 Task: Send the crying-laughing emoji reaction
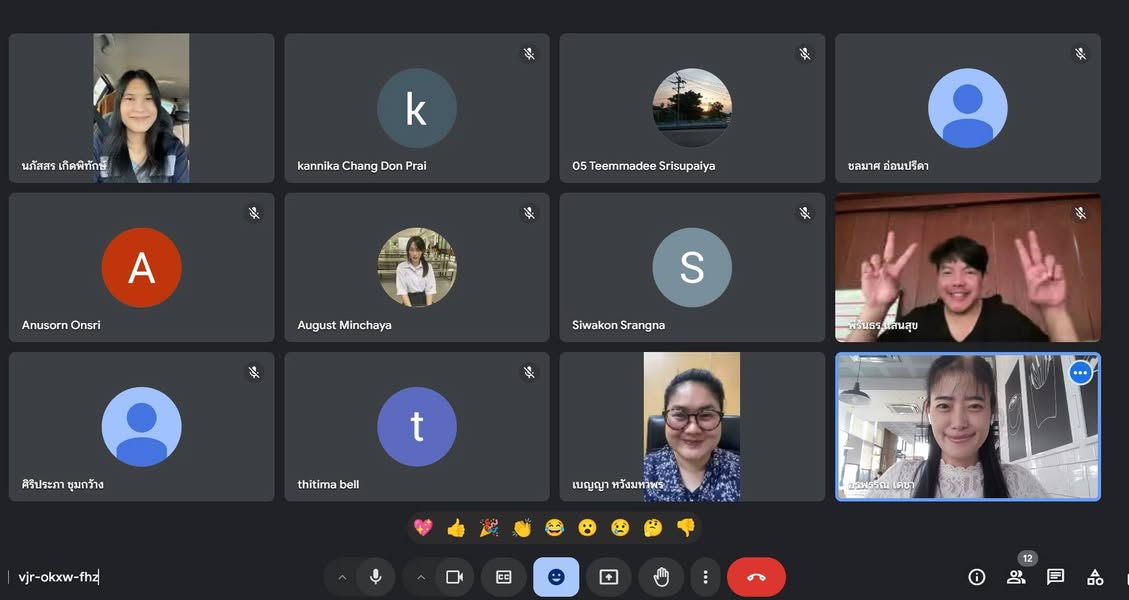coord(554,527)
